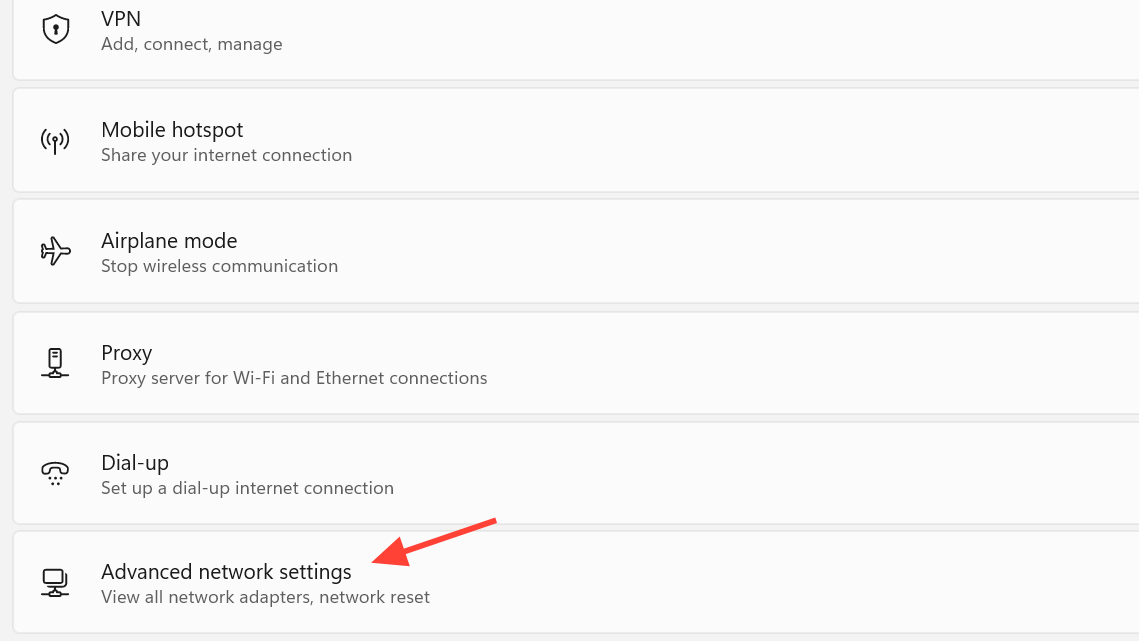Click the Advanced network settings computer icon
Viewport: 1139px width, 641px height.
(x=55, y=583)
